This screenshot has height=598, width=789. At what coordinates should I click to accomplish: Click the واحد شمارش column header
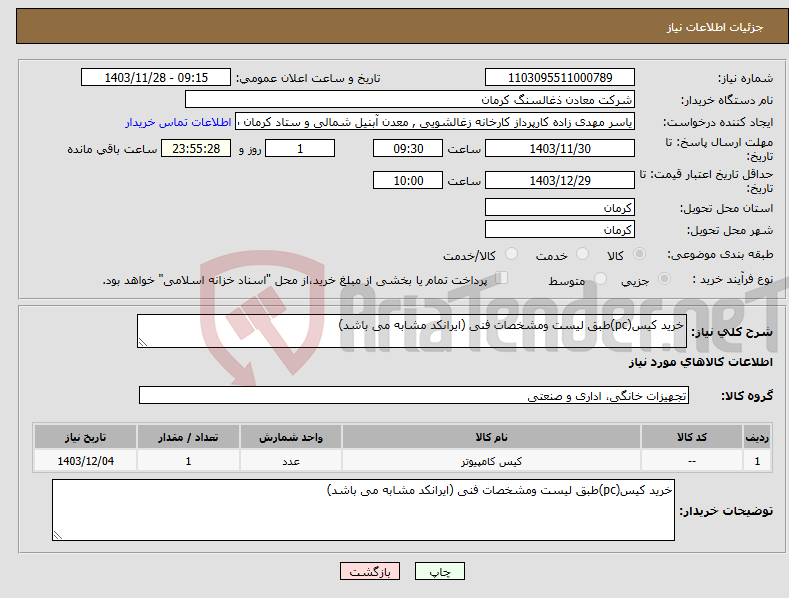coord(291,437)
